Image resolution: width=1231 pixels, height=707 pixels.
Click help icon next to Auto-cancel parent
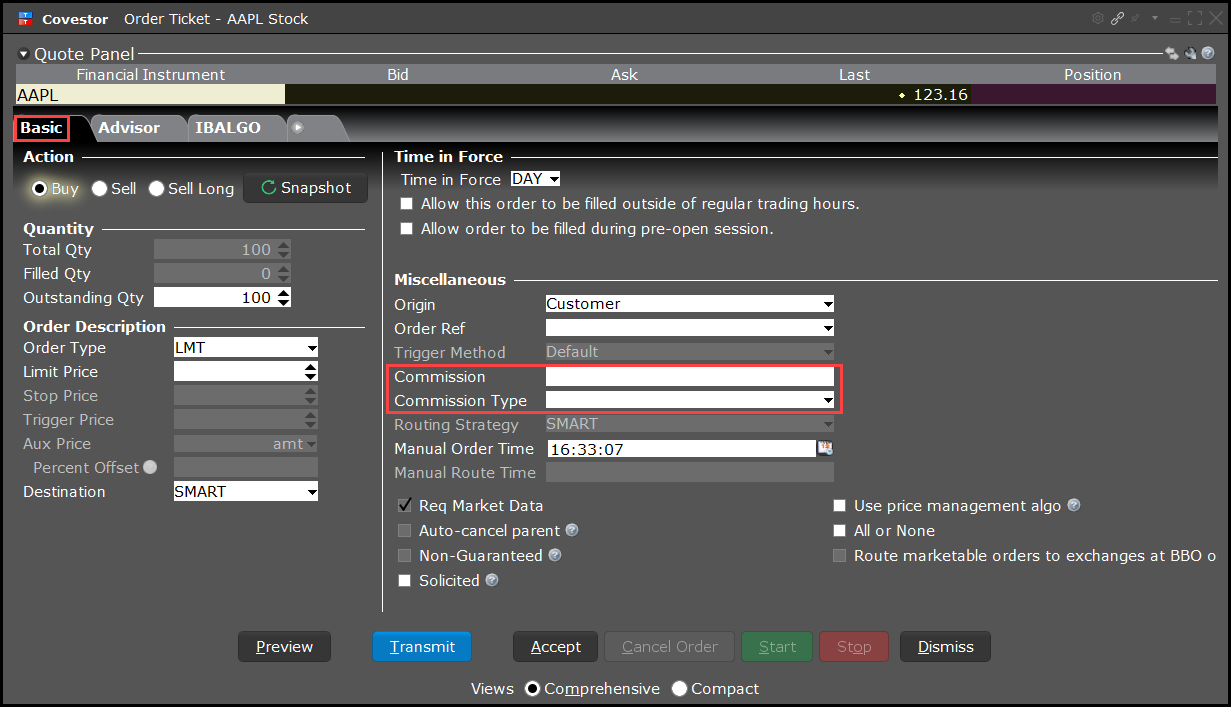572,530
